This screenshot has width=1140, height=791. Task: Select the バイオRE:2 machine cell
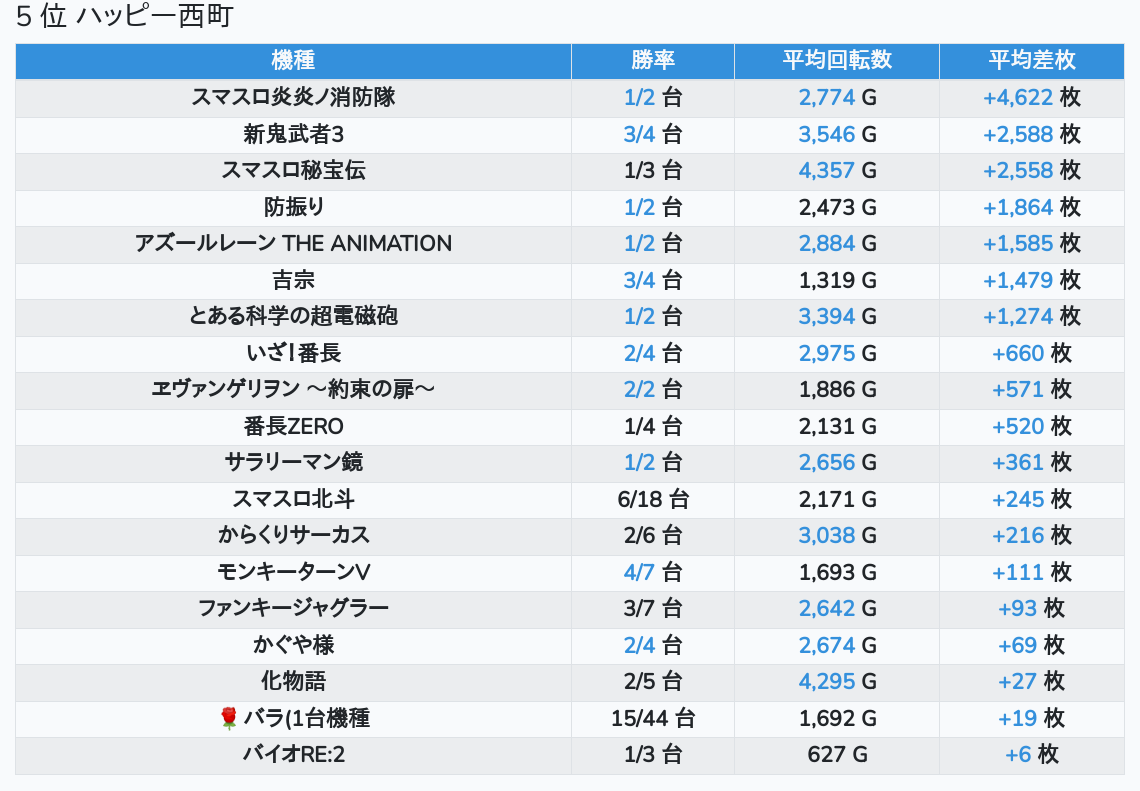(293, 754)
